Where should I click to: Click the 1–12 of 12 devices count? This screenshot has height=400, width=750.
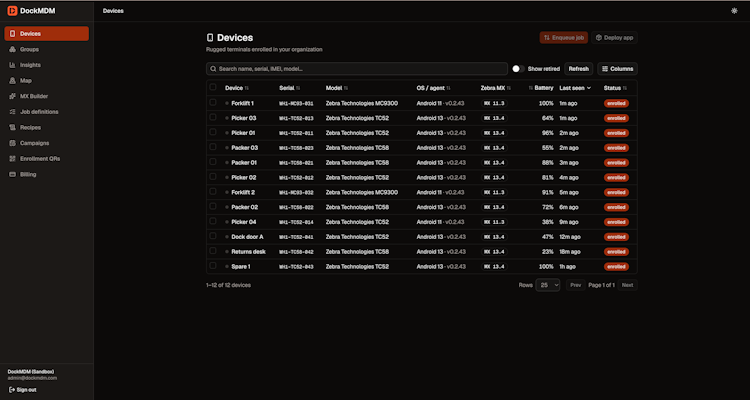pyautogui.click(x=228, y=285)
